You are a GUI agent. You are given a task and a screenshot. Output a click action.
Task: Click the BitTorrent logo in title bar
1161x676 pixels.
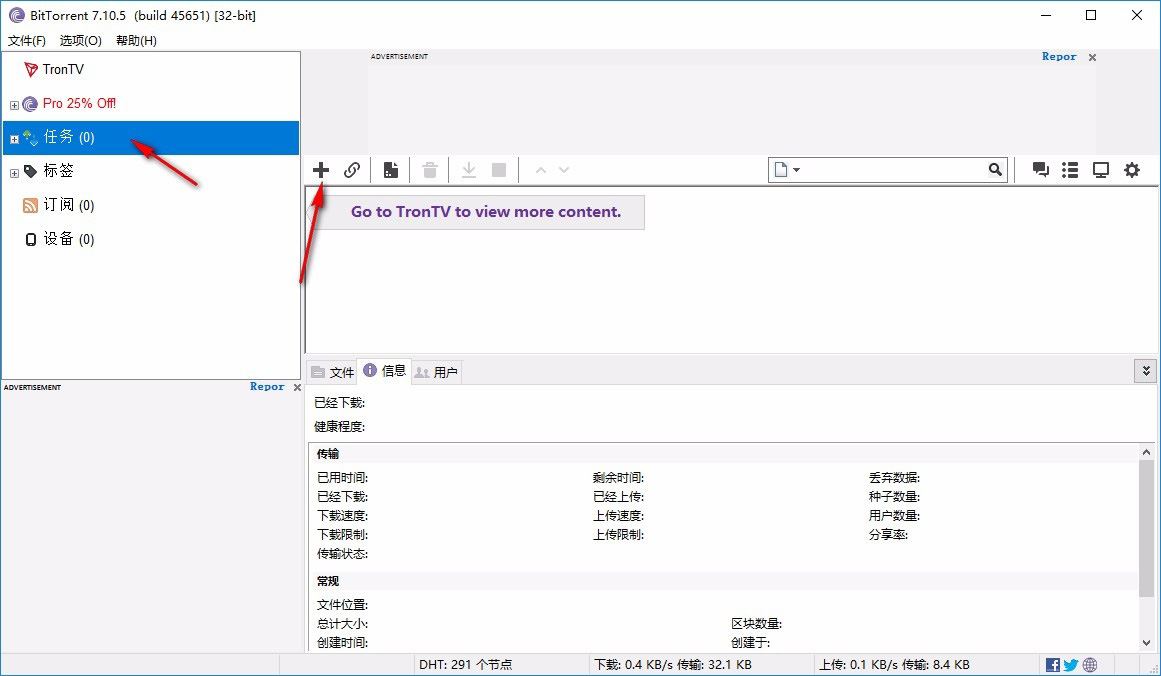pyautogui.click(x=16, y=15)
